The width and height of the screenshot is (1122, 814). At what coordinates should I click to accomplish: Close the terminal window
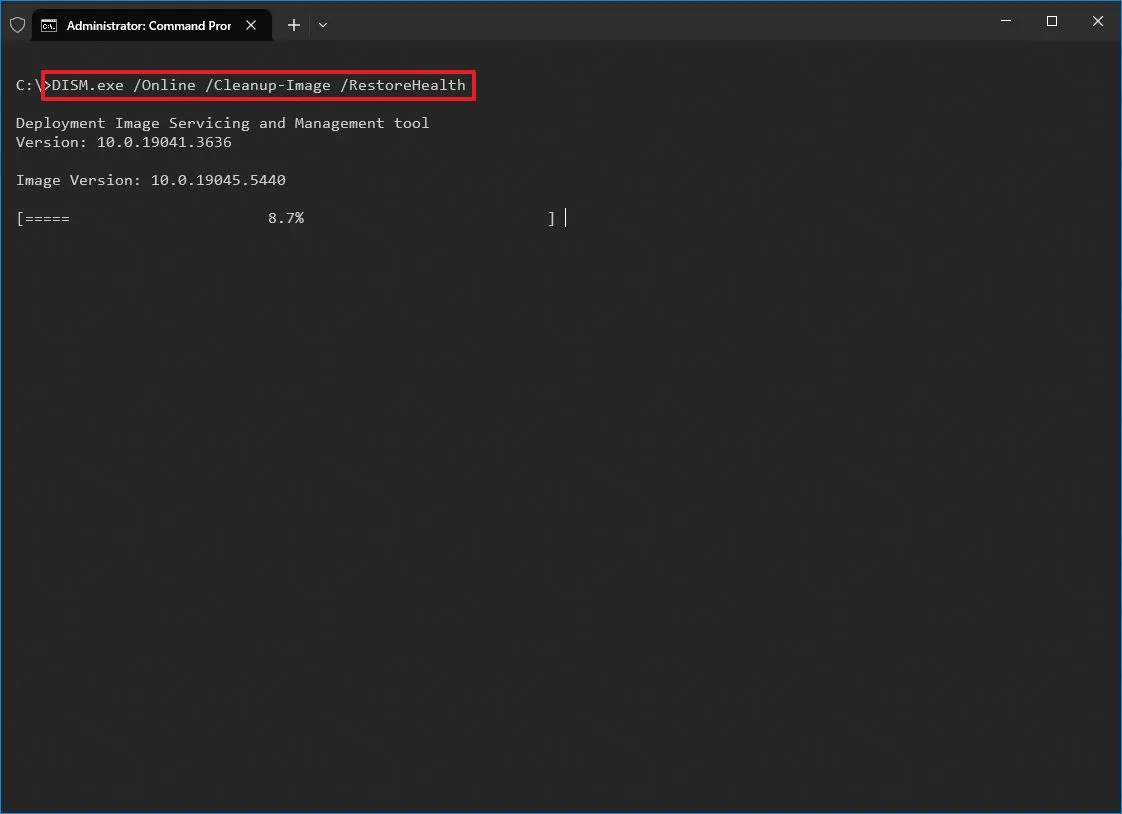[x=1097, y=21]
